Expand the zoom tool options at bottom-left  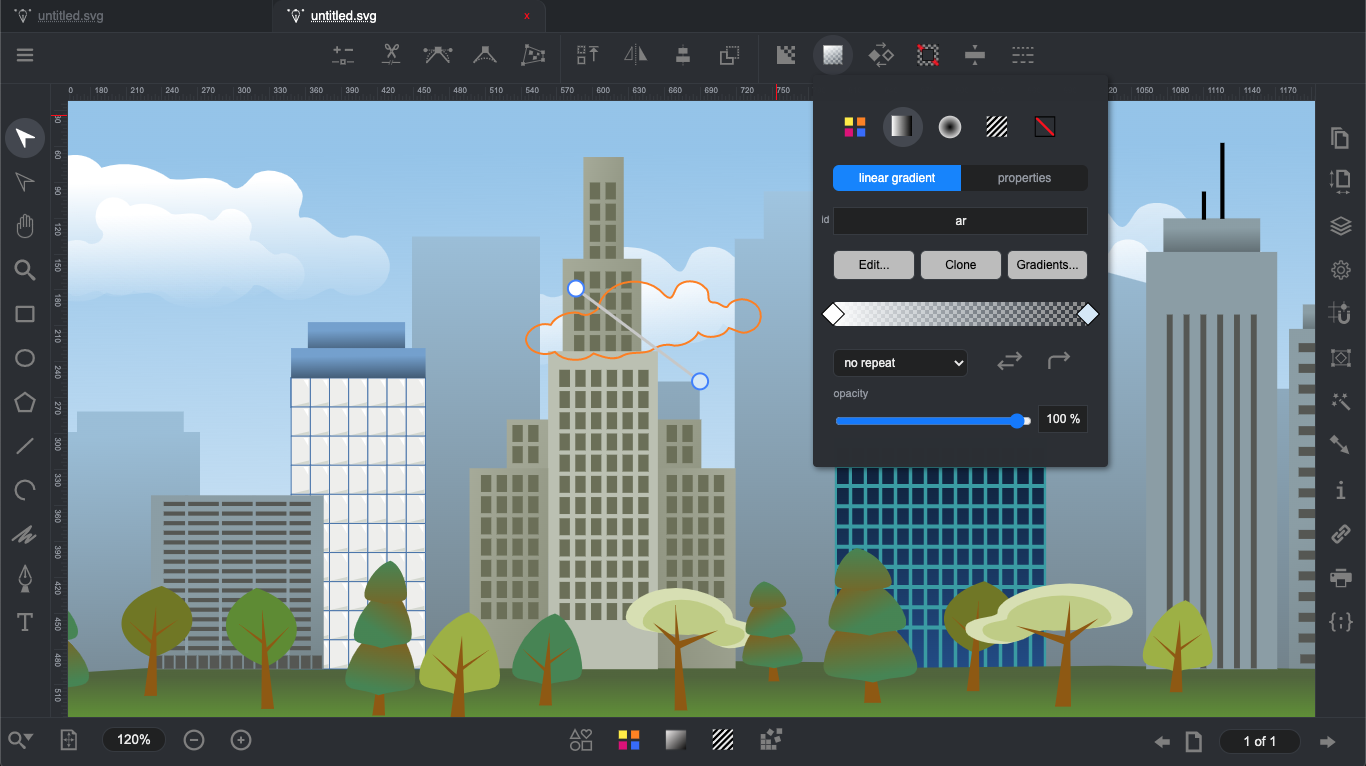(x=21, y=740)
